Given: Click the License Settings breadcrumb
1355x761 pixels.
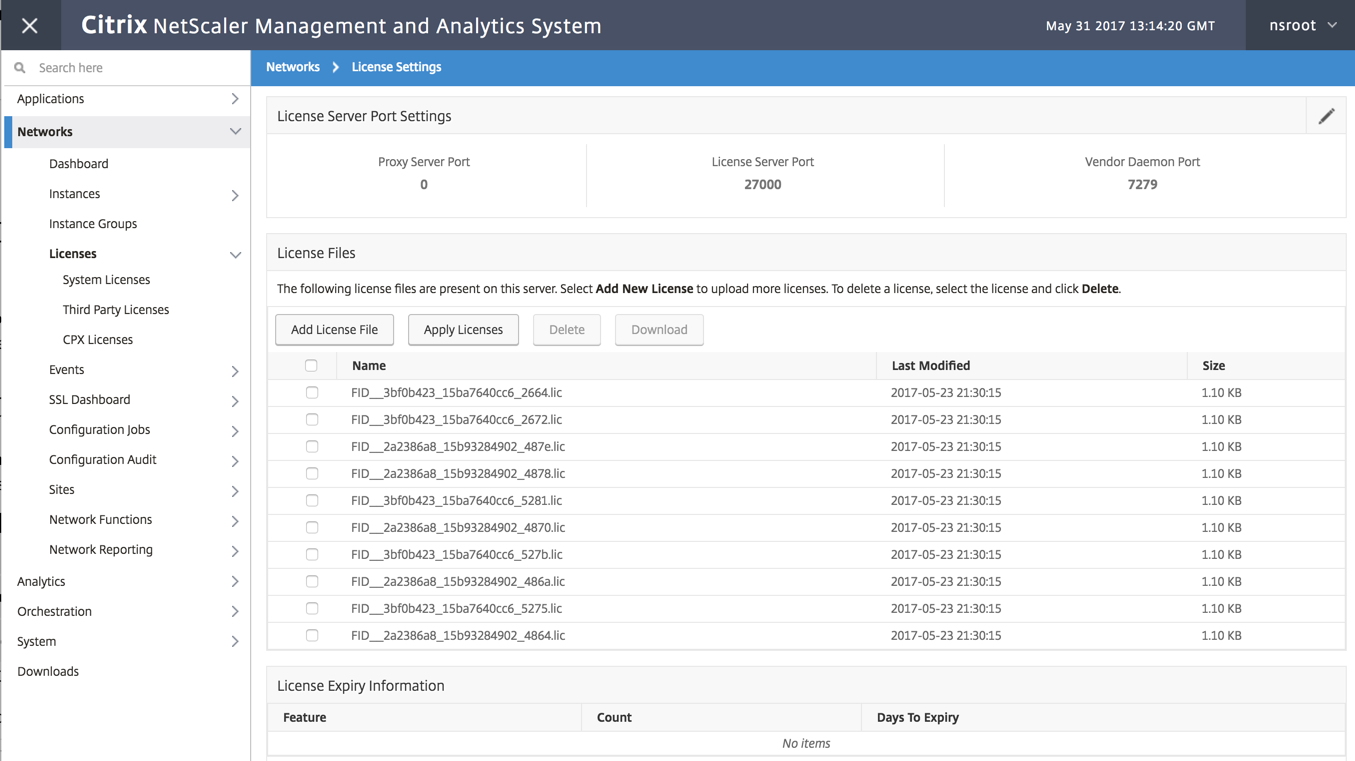Looking at the screenshot, I should [396, 67].
